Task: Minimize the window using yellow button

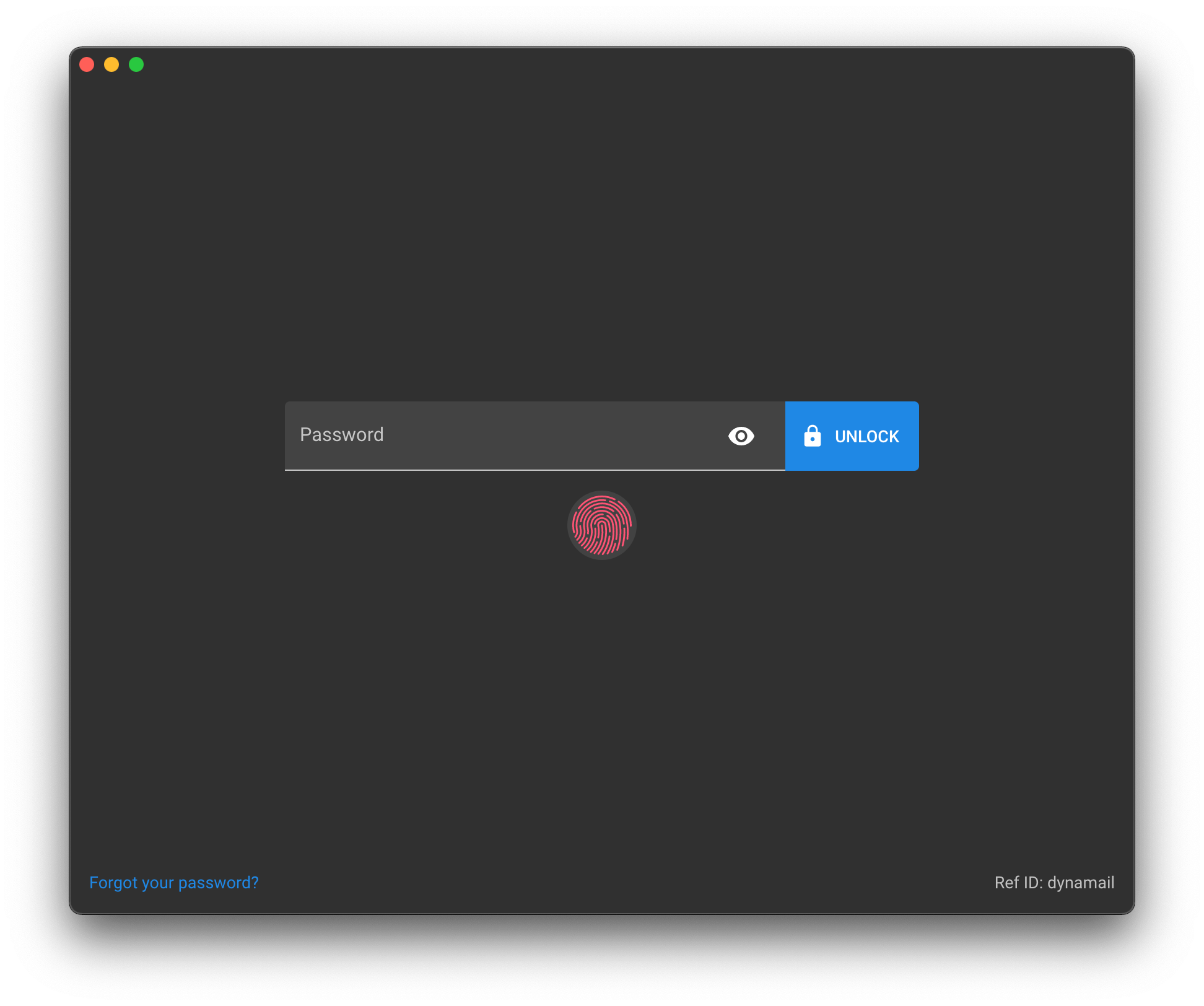Action: point(111,64)
